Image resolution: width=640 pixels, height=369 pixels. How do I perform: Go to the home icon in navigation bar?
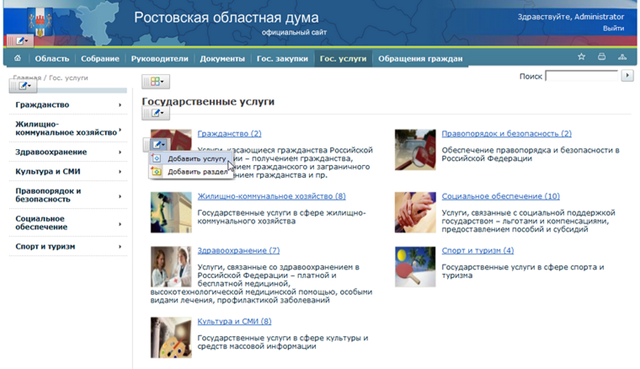click(18, 58)
